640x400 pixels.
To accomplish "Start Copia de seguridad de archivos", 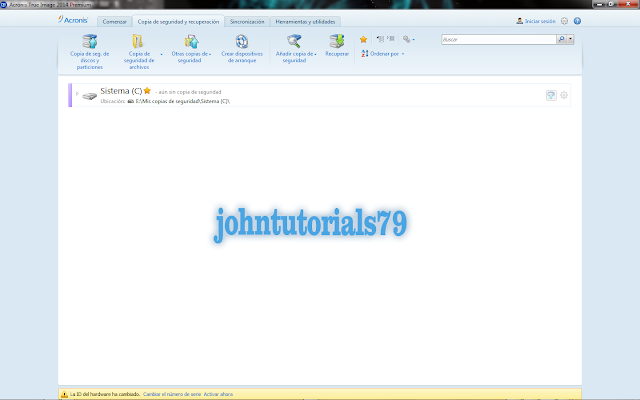I will 139,52.
